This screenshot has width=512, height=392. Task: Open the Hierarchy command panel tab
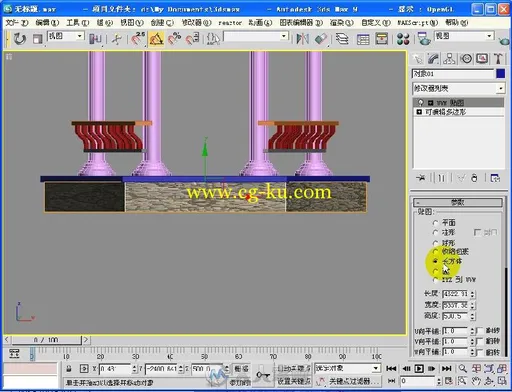tap(449, 59)
